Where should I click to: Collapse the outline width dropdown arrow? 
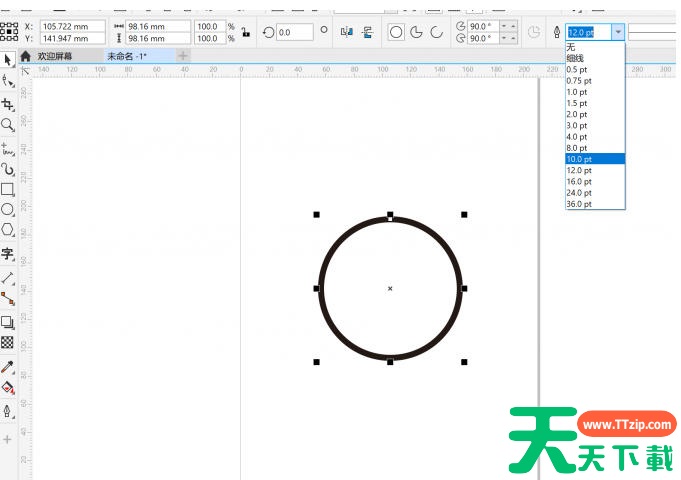click(x=619, y=32)
